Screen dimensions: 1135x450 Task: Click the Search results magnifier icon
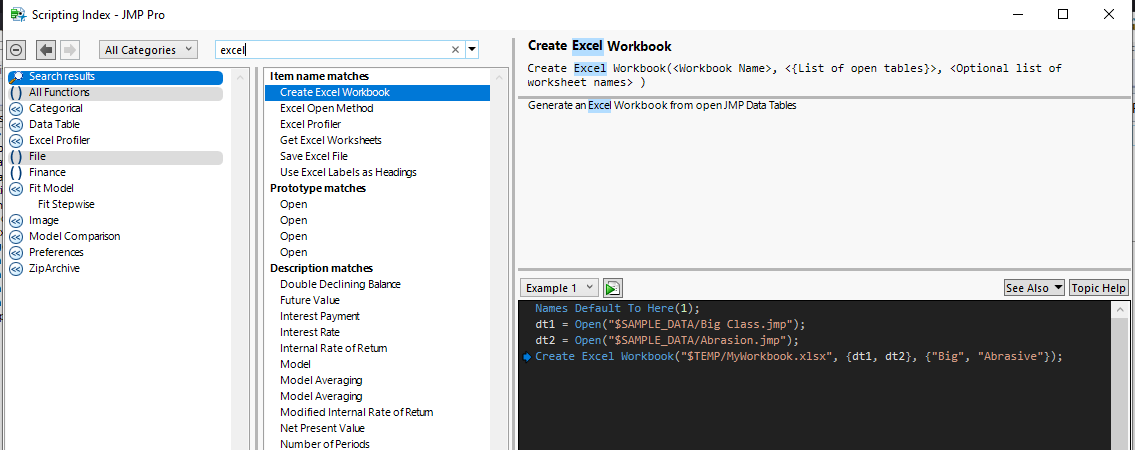click(x=16, y=76)
